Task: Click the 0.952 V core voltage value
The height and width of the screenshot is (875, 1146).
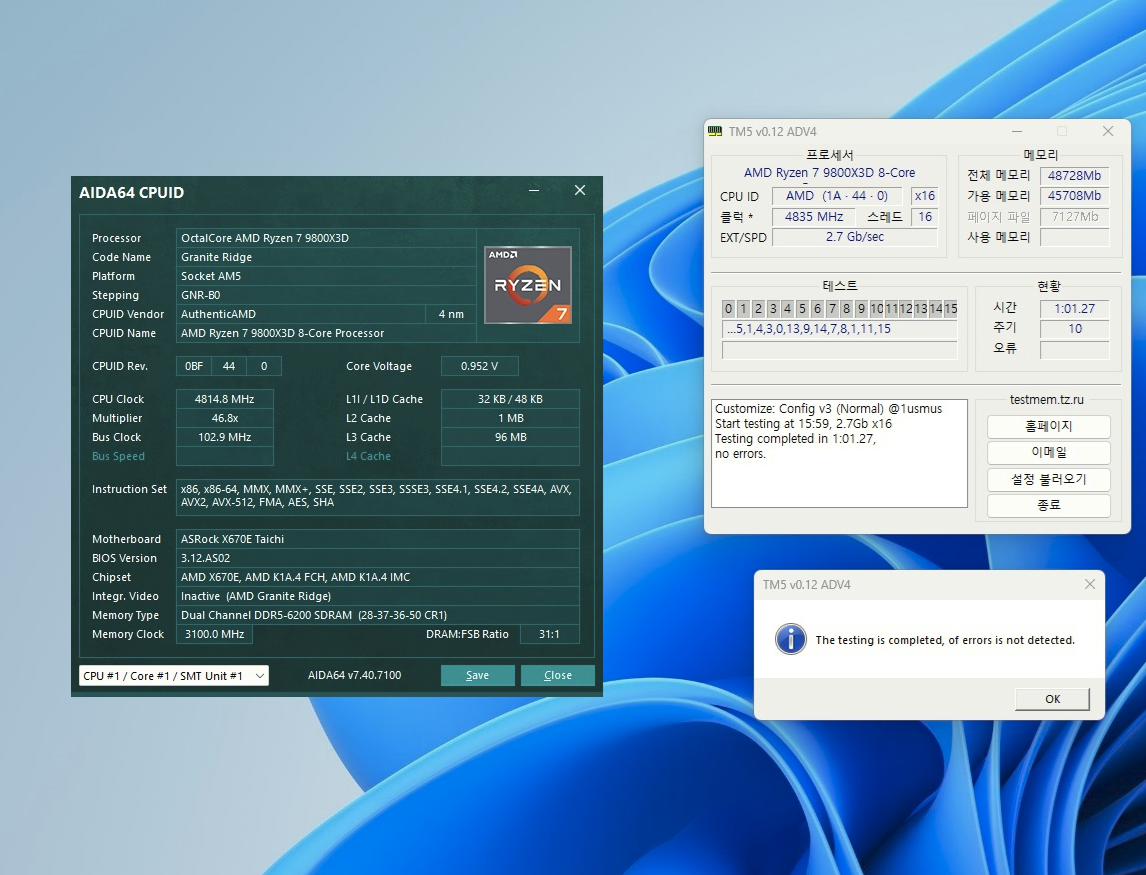Action: pyautogui.click(x=479, y=366)
